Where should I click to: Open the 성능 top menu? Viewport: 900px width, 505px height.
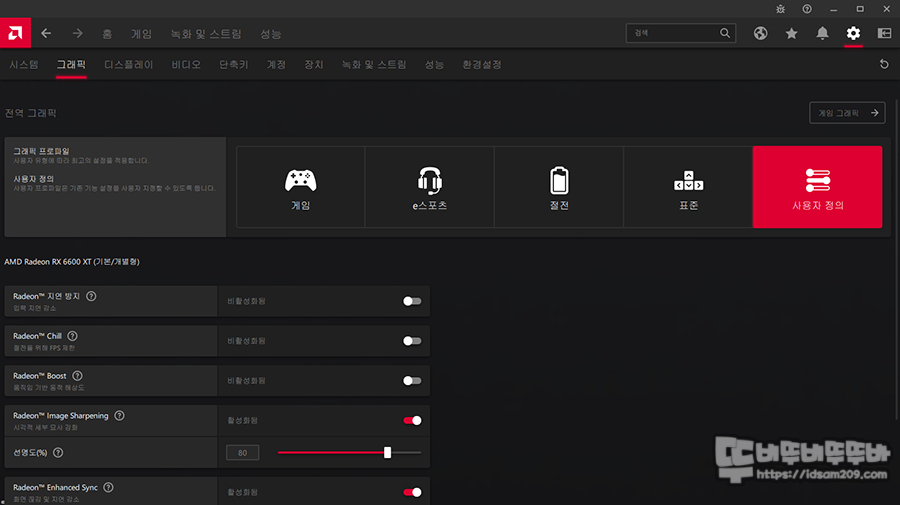(x=270, y=34)
